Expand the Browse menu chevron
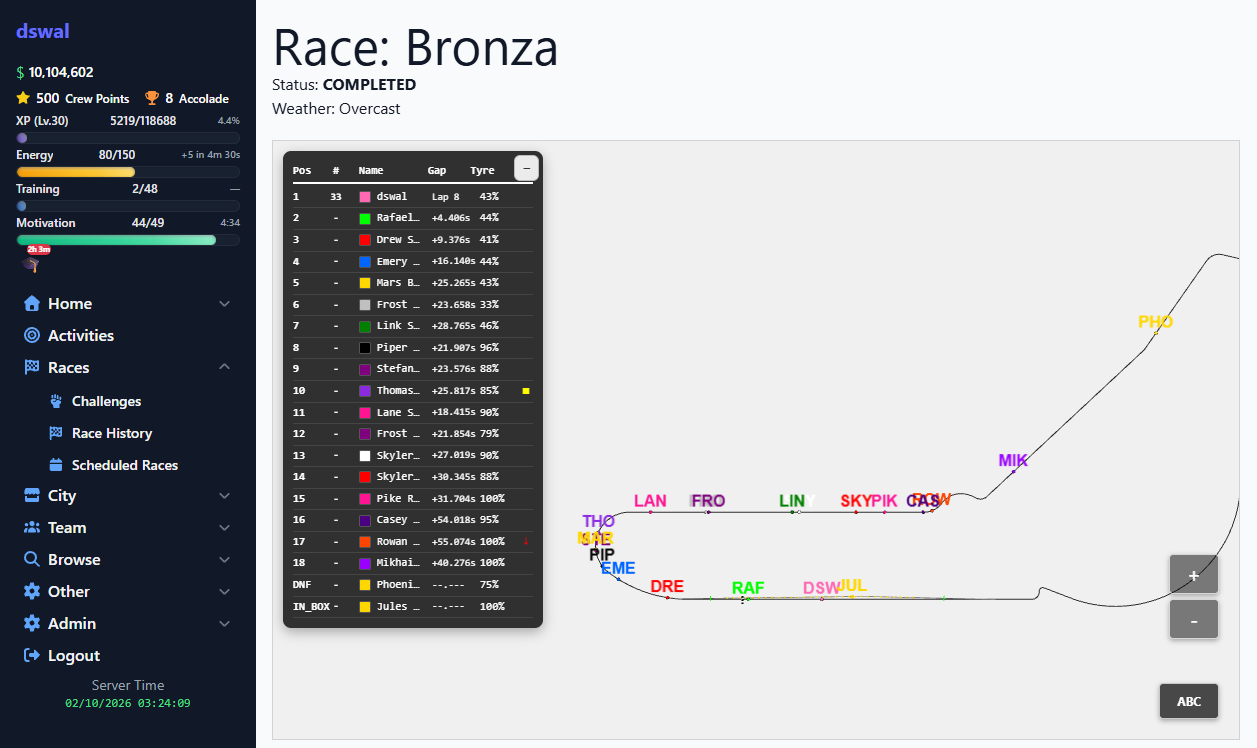The height and width of the screenshot is (748, 1257). (224, 560)
